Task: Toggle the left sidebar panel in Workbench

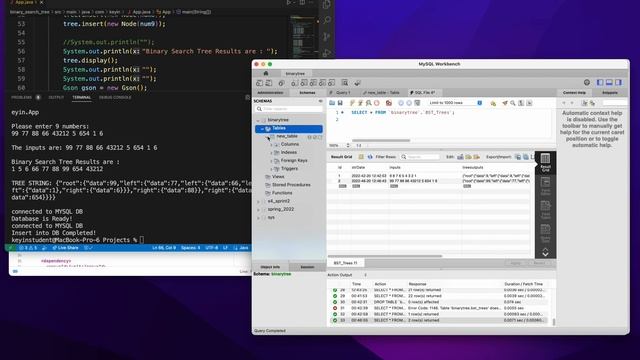Action: (600, 82)
